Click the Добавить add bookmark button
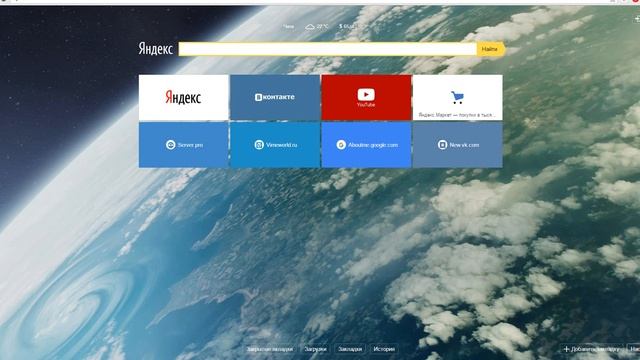Screen dimensions: 640x360 592,349
